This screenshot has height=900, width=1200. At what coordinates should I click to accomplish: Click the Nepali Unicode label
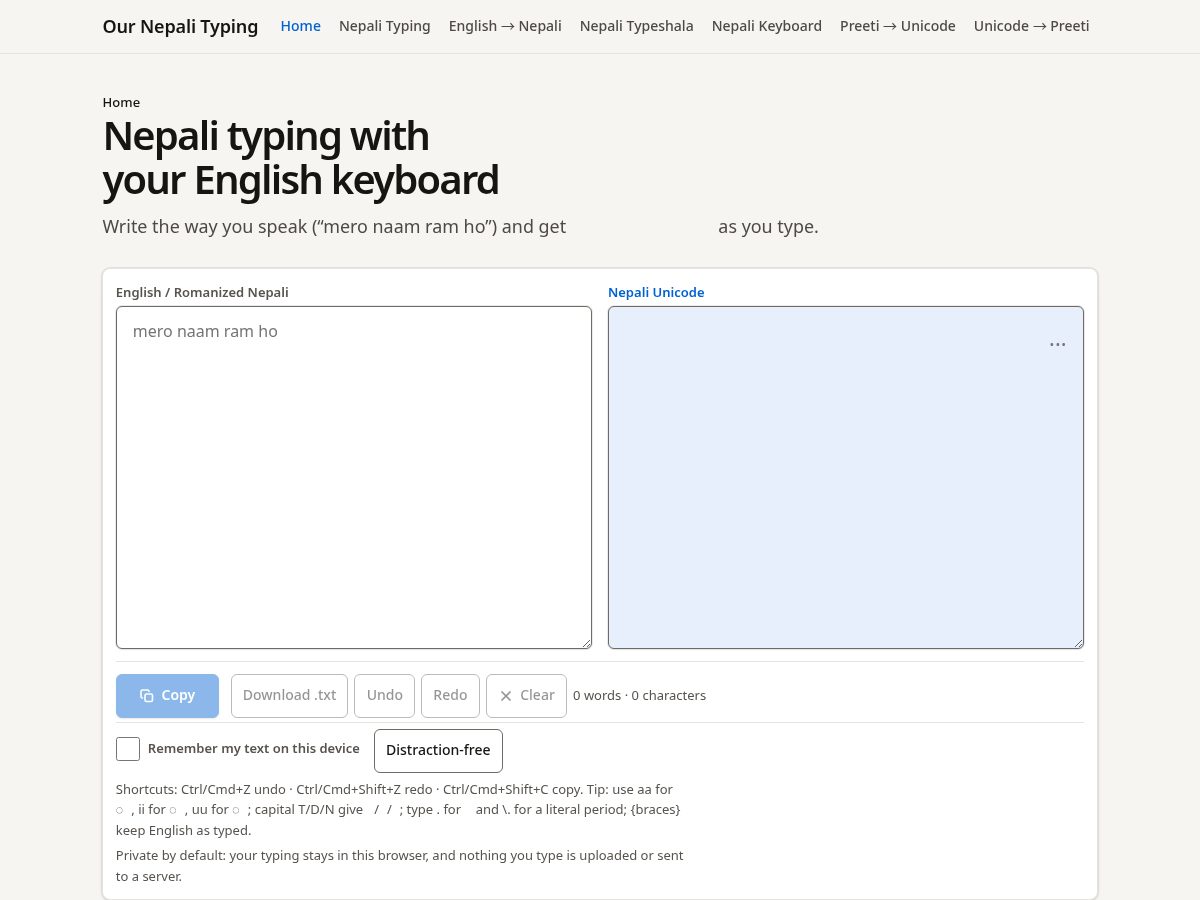(656, 293)
